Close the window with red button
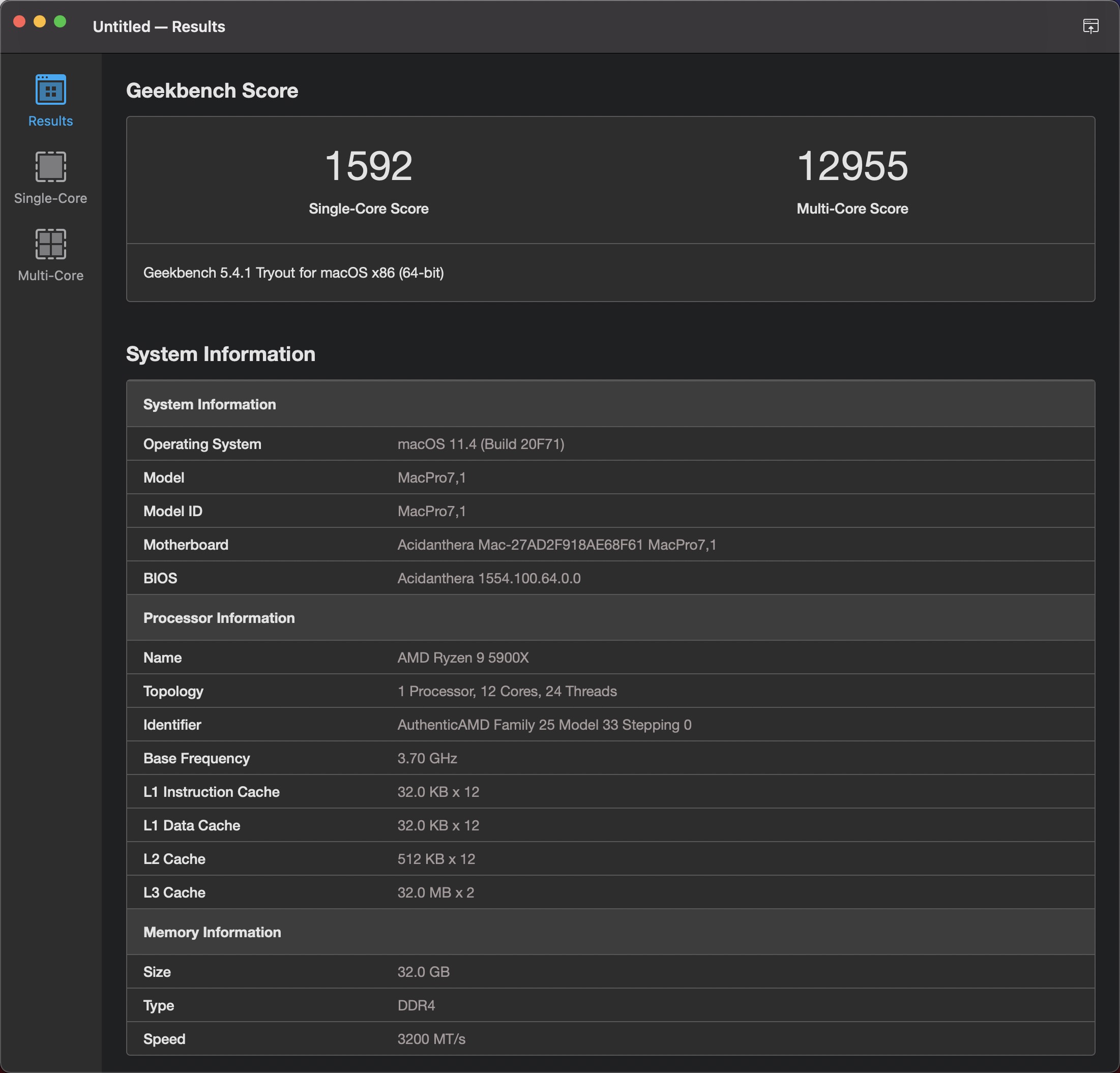 coord(19,22)
